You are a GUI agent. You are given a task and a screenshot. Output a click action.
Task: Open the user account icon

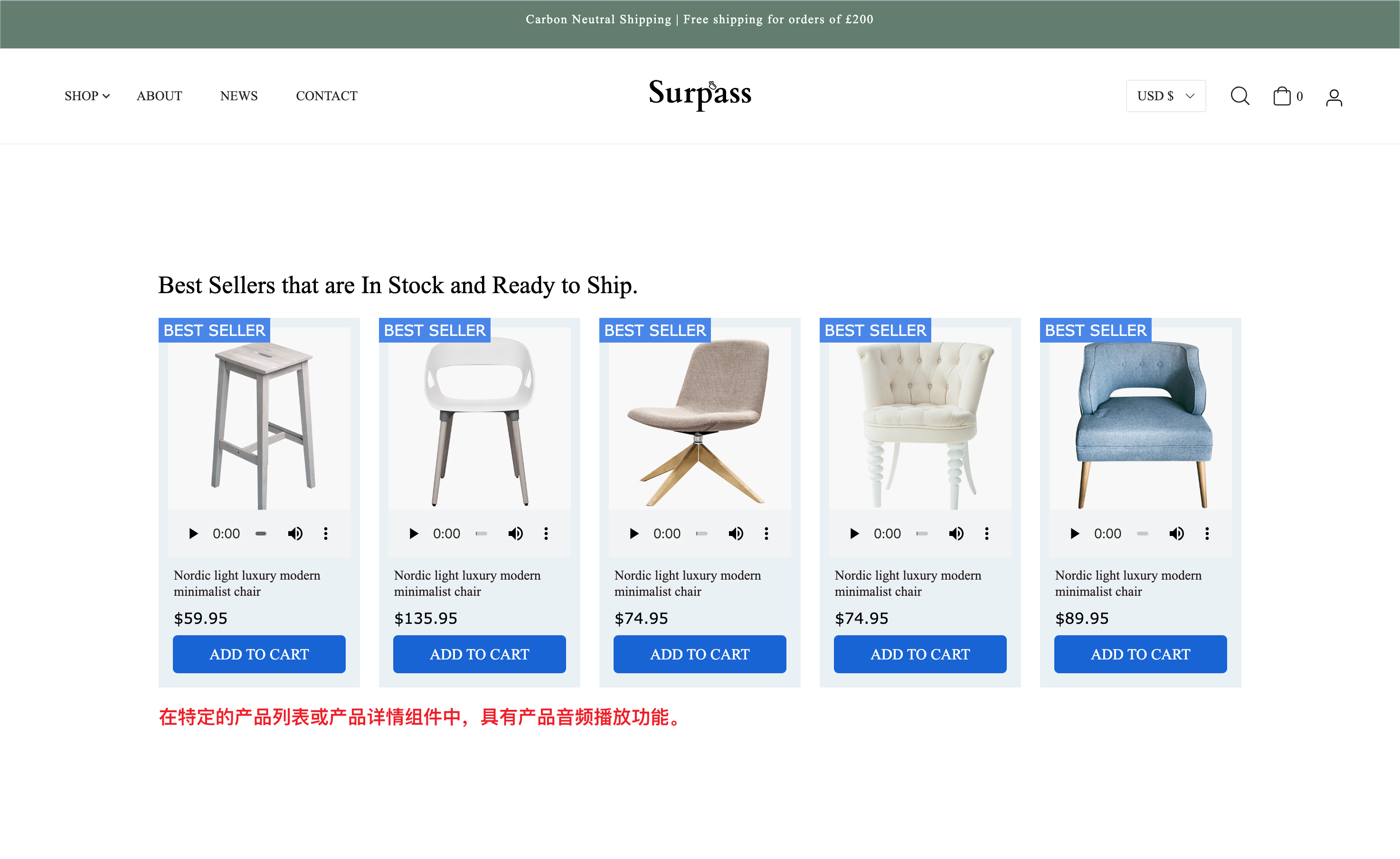(x=1334, y=97)
